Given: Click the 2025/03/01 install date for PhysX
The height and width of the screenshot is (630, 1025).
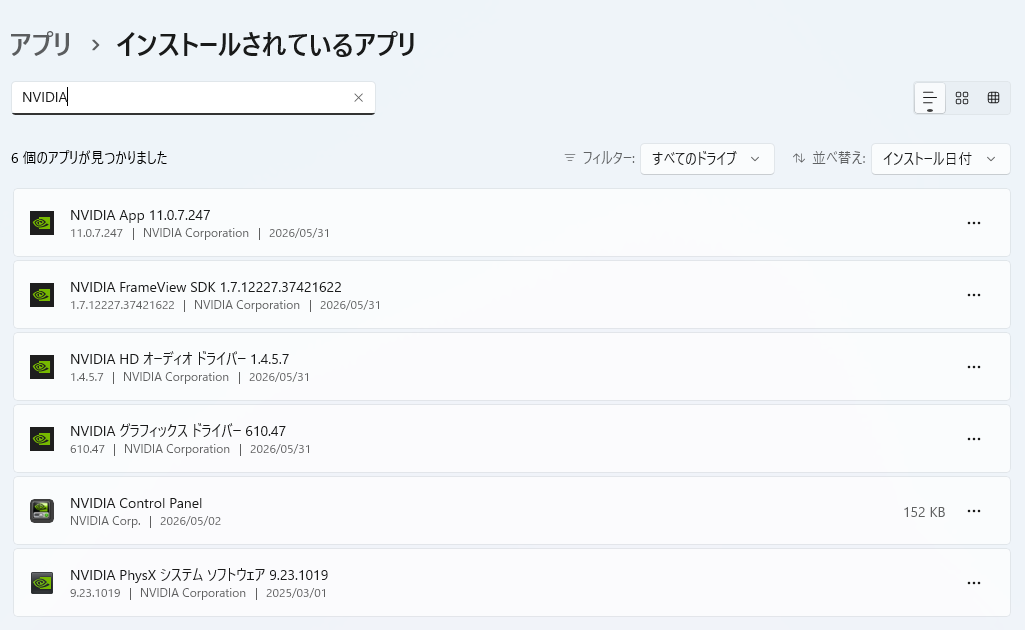Looking at the screenshot, I should pos(296,593).
